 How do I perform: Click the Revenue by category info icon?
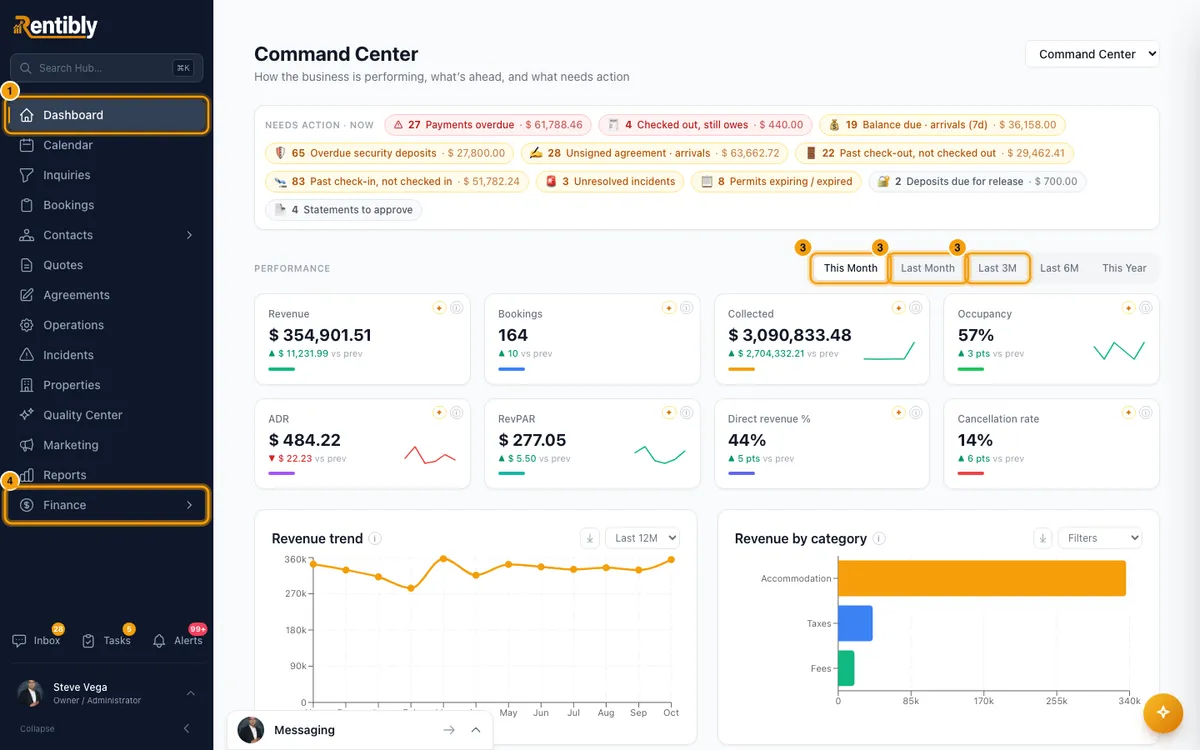[x=879, y=538]
